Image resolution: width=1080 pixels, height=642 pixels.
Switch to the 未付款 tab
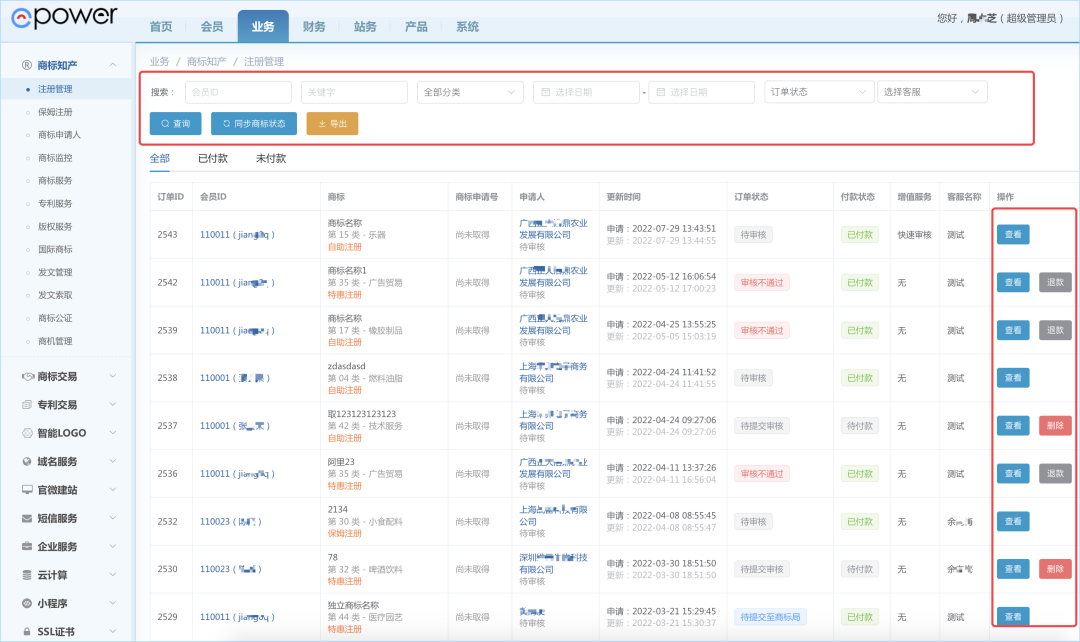click(x=271, y=158)
